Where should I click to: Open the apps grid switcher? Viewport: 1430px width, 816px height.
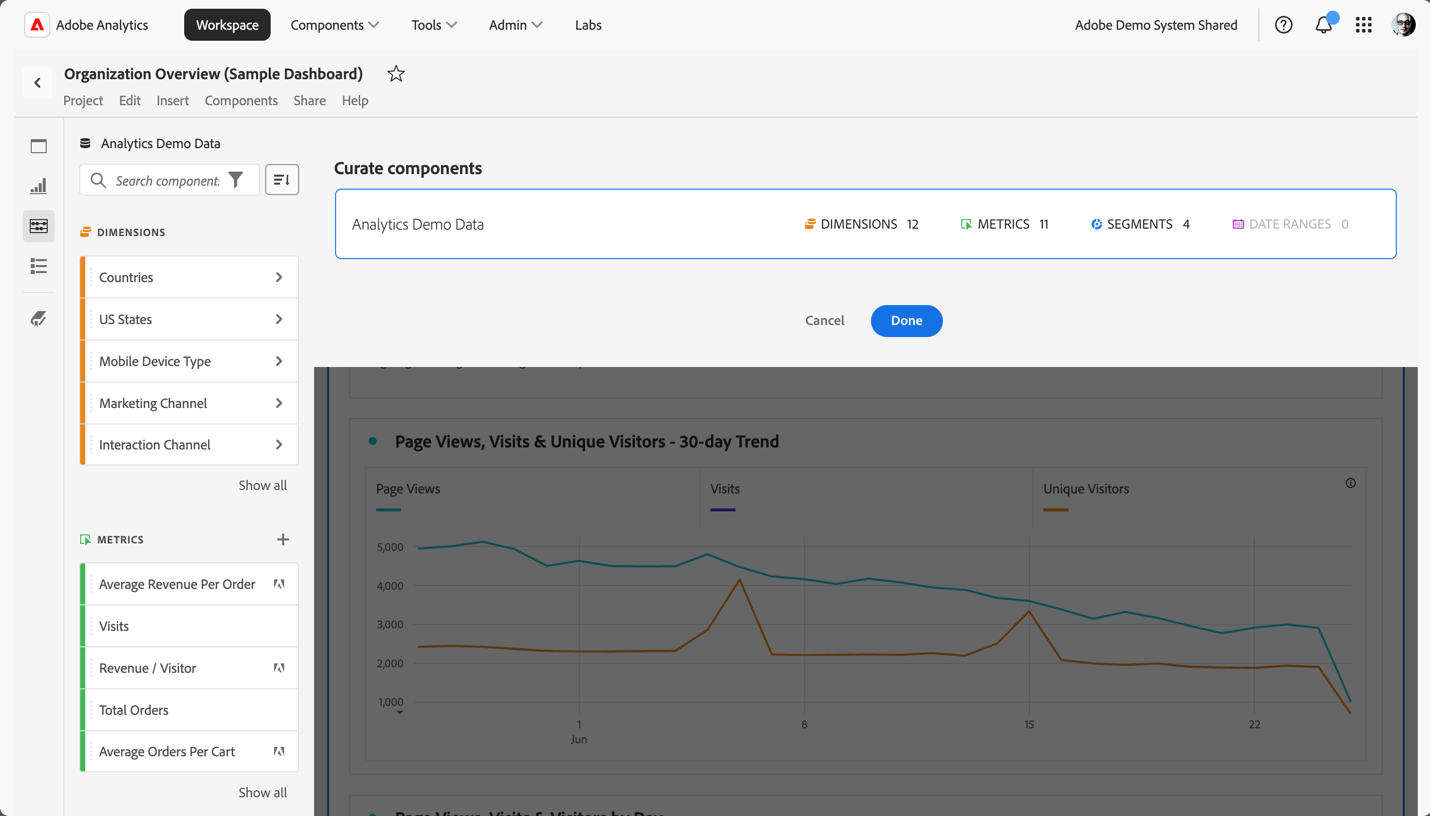pos(1364,25)
